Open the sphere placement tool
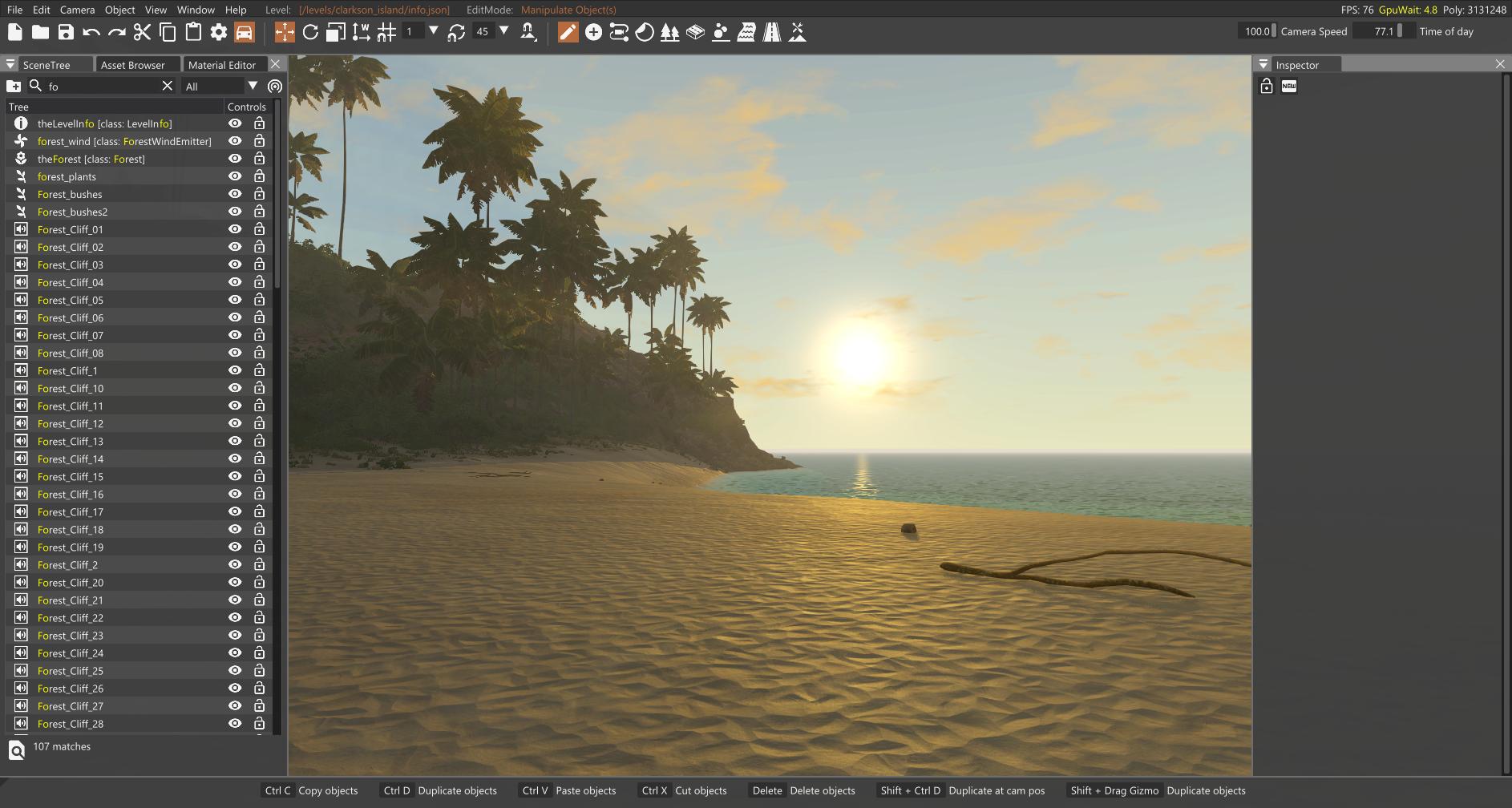1512x808 pixels. 721,32
